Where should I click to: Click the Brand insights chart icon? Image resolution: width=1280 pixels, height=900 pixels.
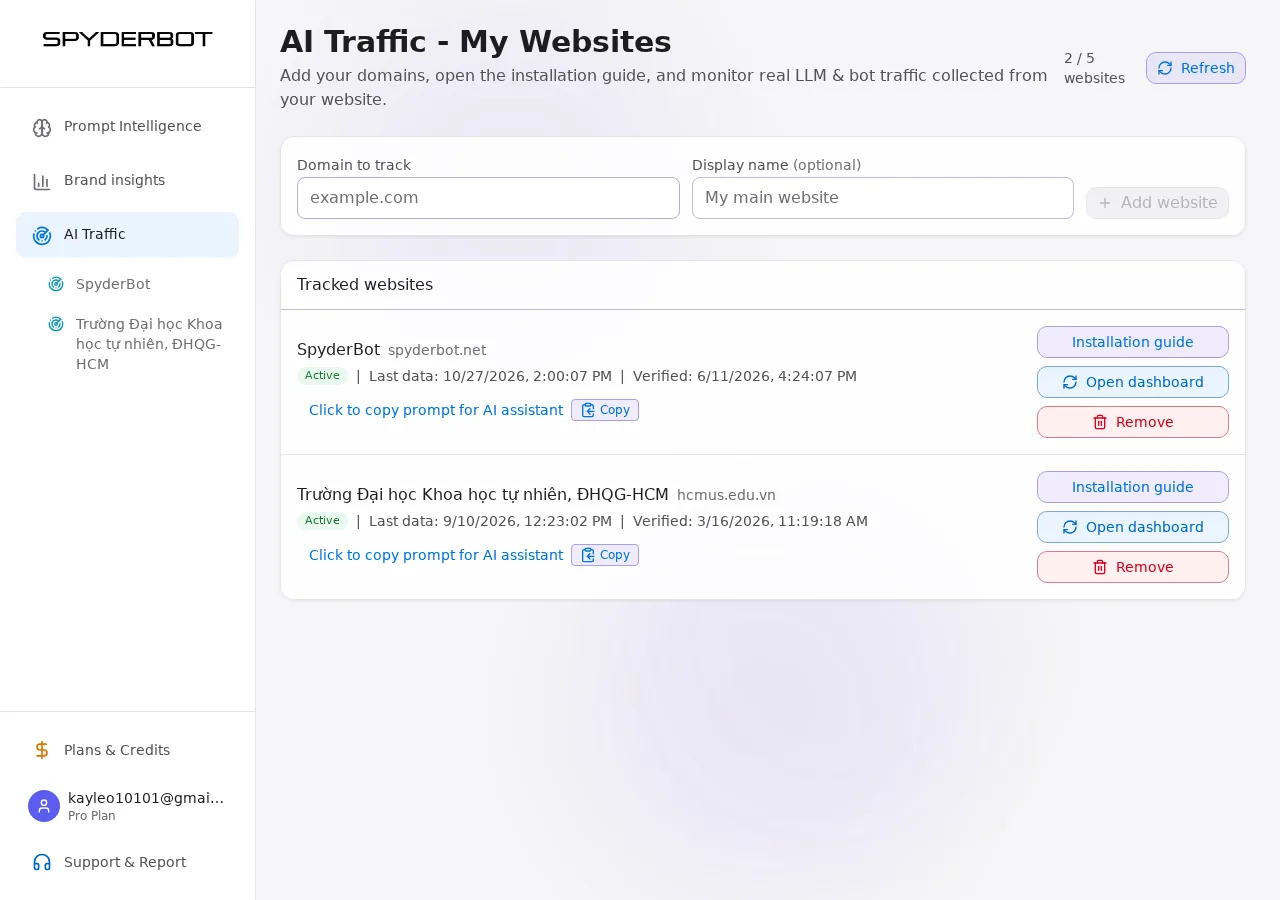(x=42, y=181)
